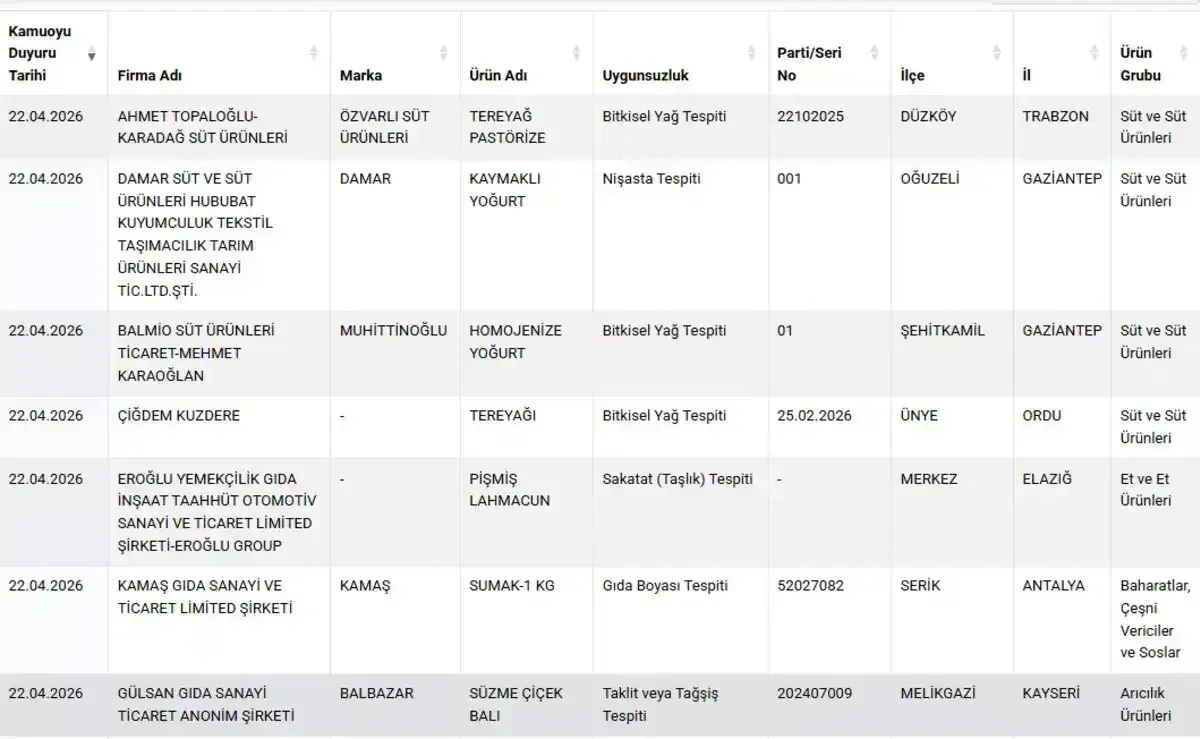
Task: Click the Ürün Adı sort arrows icon
Action: (x=577, y=53)
